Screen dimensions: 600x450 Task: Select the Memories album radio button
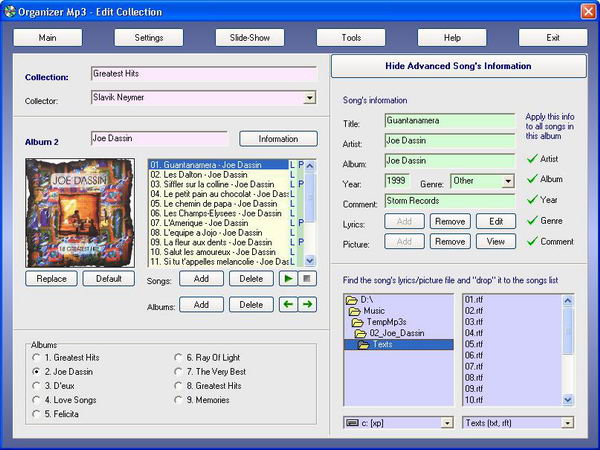click(177, 398)
